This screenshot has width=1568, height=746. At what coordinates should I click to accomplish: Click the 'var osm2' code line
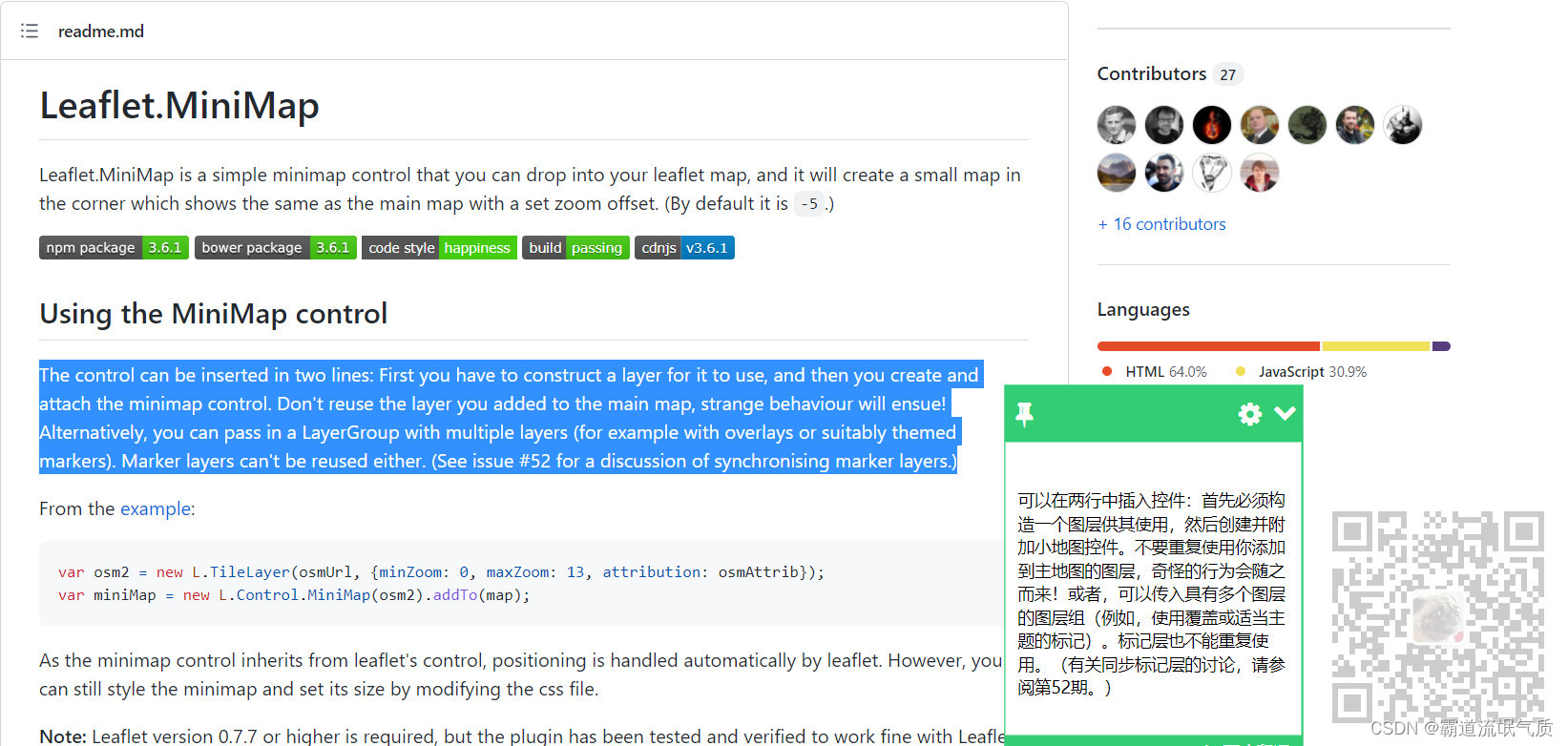[441, 572]
